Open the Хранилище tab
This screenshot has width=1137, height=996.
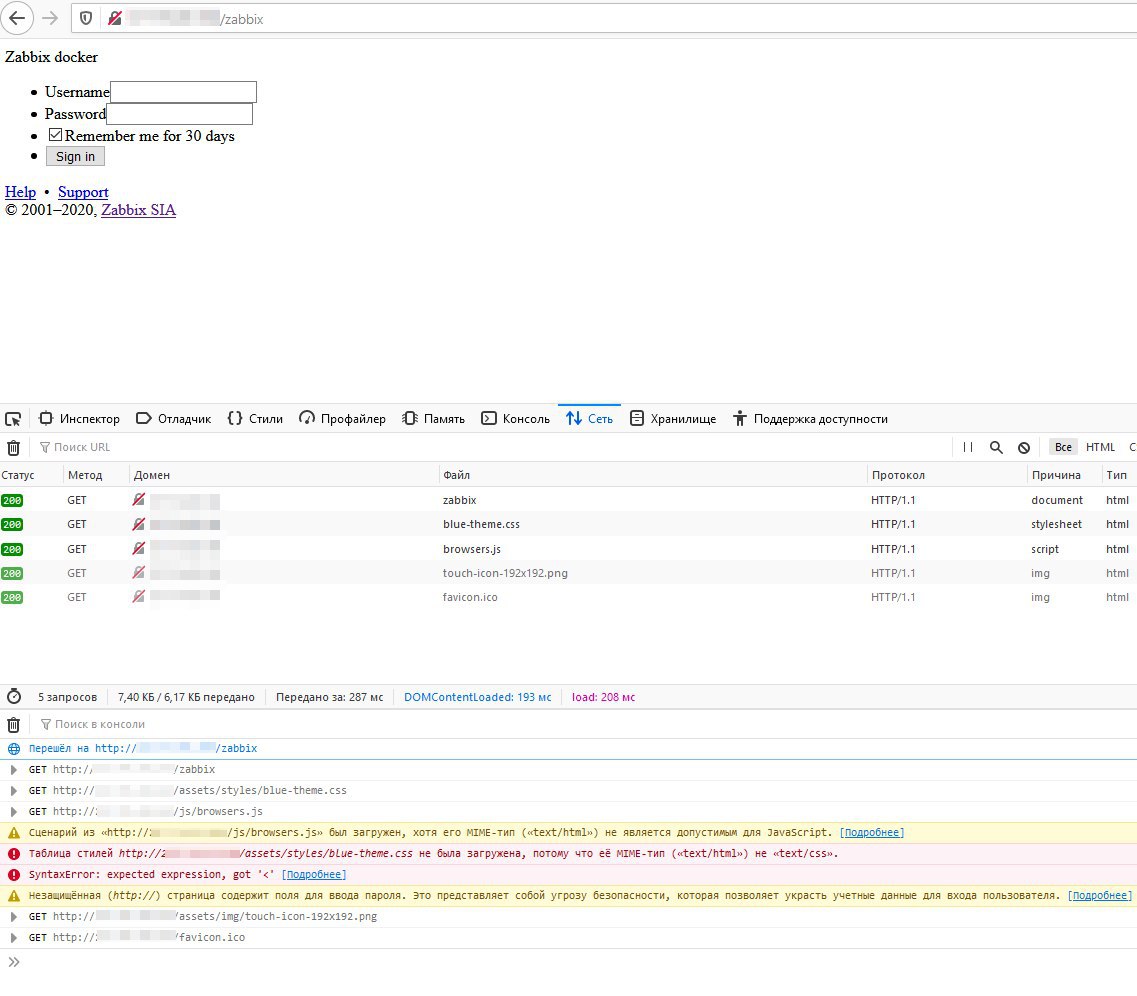click(673, 419)
